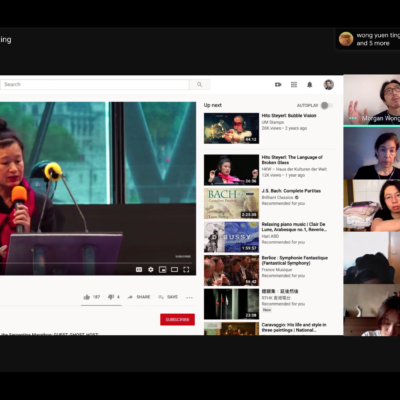Click into the YouTube Search field
400x400 pixels.
coord(95,85)
